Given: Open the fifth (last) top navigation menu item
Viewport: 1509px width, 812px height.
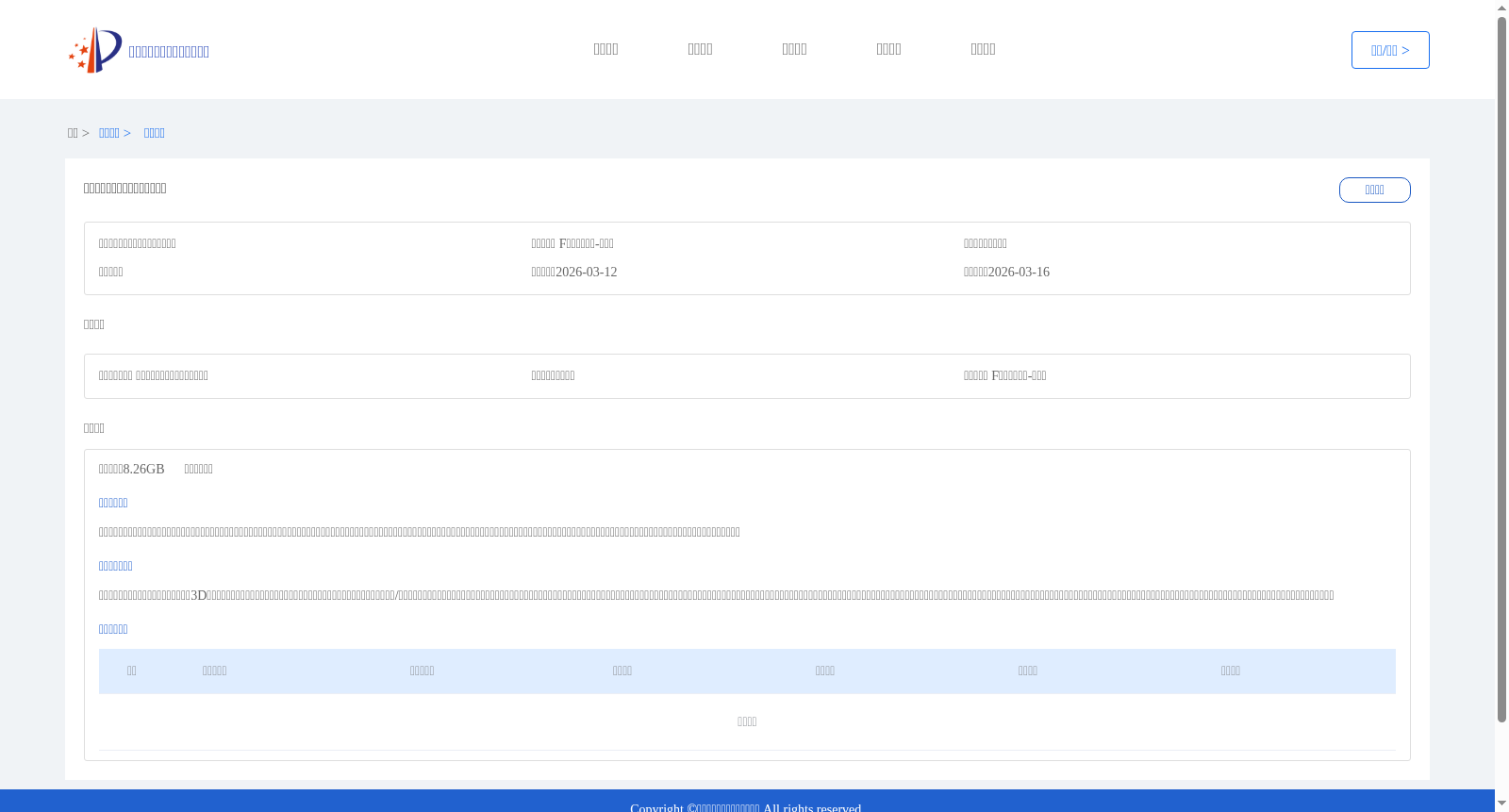Looking at the screenshot, I should [x=983, y=49].
